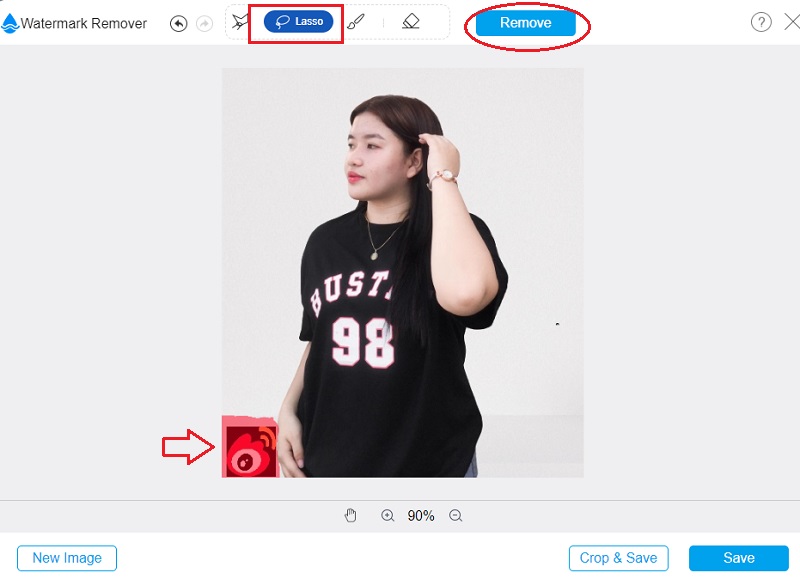Open the help question mark
Screen dimensions: 800x579
click(x=763, y=20)
